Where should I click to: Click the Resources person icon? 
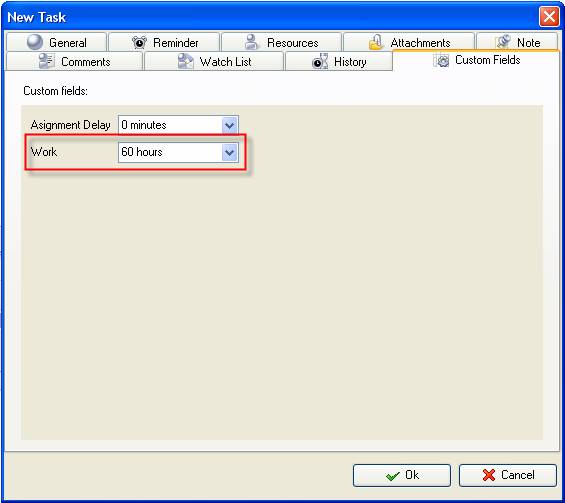(x=252, y=42)
